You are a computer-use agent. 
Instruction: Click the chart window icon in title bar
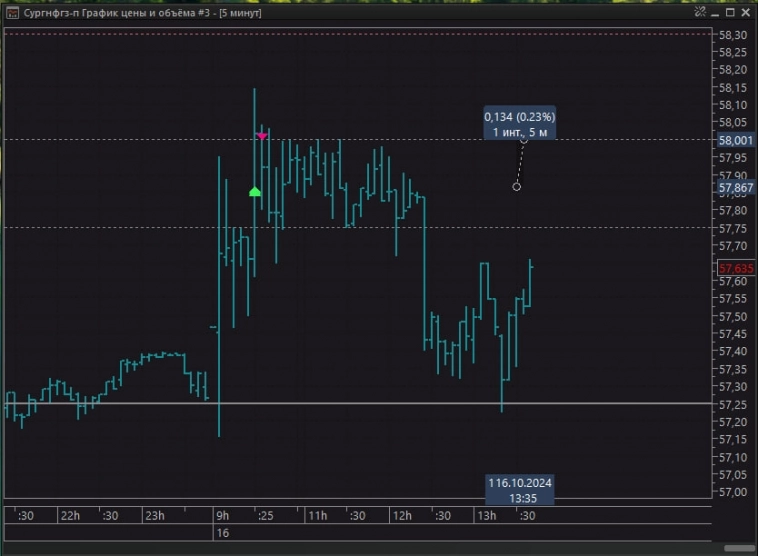(12, 12)
